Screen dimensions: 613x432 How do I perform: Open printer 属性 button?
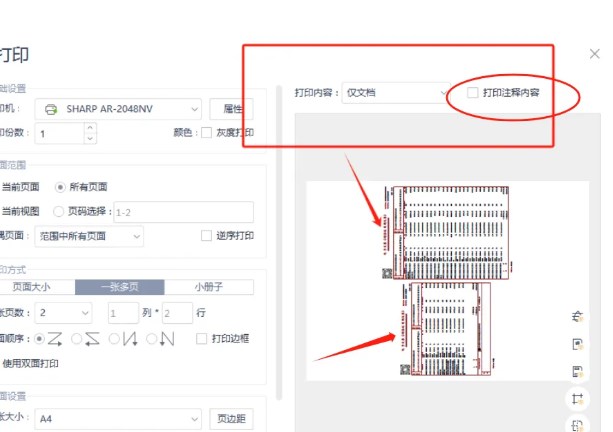(231, 109)
